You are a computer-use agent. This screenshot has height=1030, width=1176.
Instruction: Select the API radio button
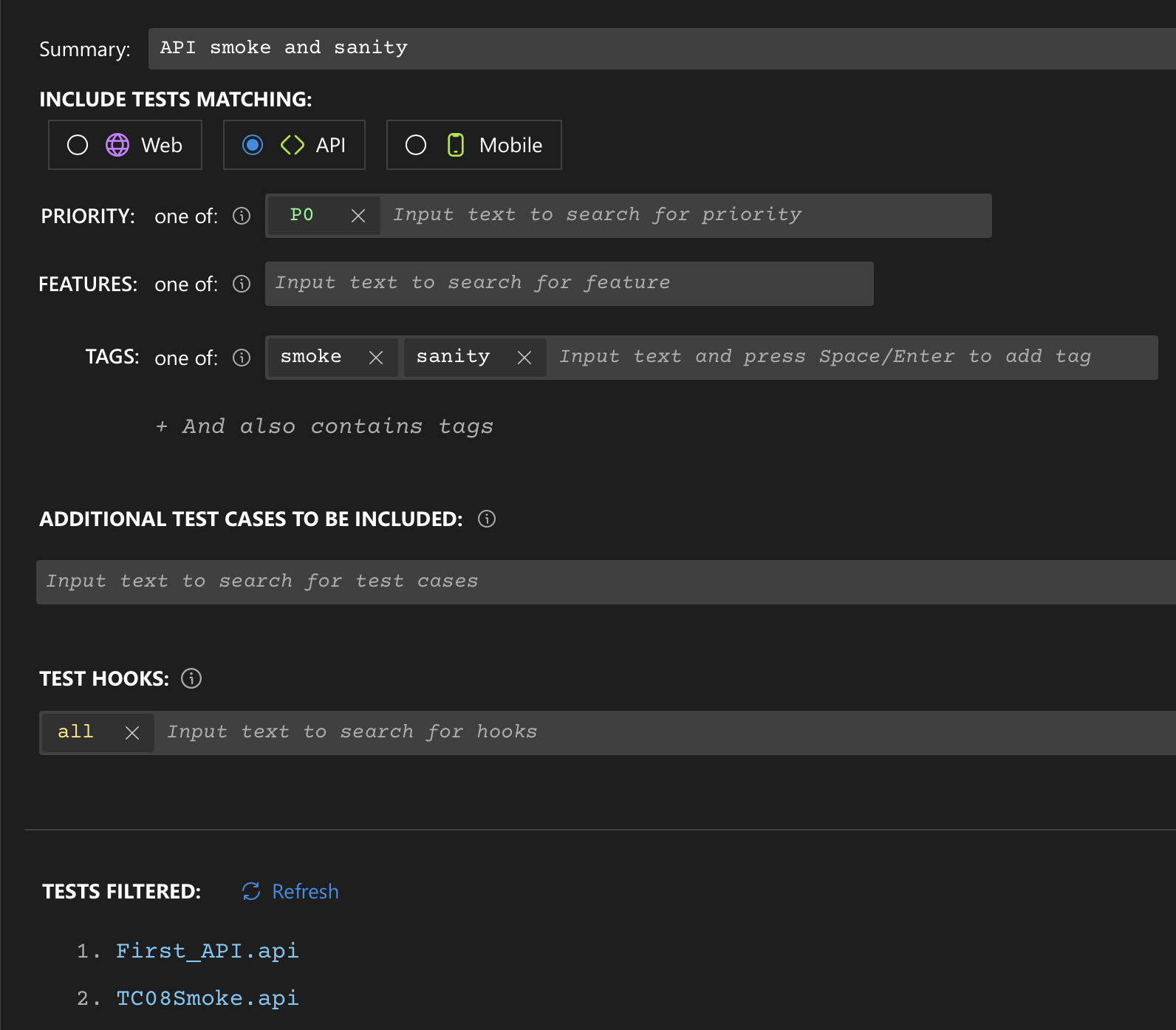pyautogui.click(x=253, y=145)
